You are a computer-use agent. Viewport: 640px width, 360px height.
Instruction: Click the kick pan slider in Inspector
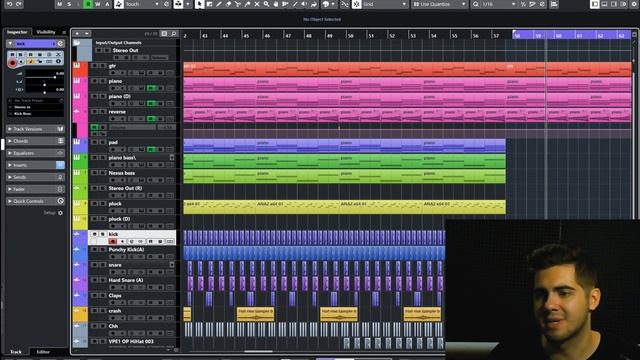[45, 84]
